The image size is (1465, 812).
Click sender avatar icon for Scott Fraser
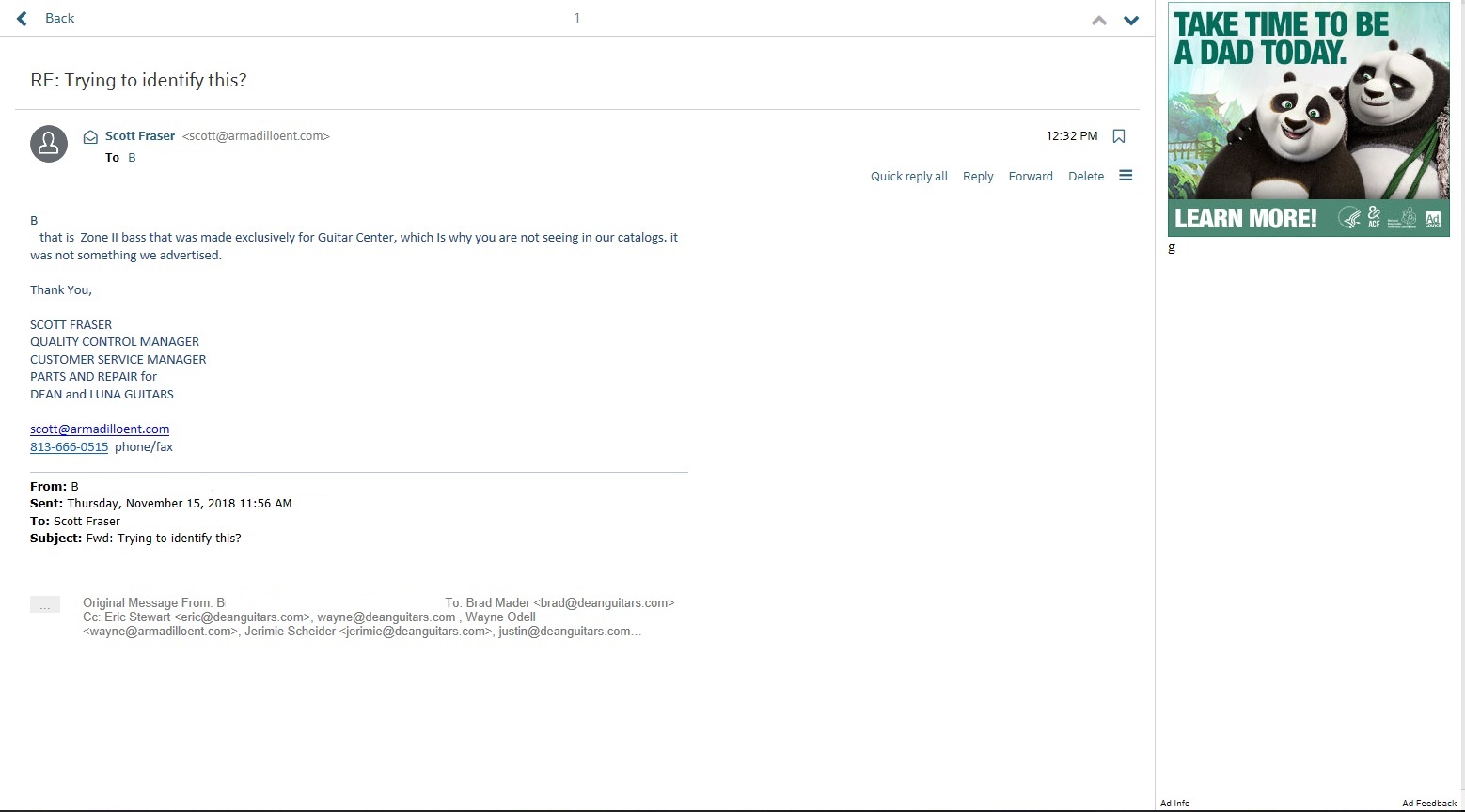pos(49,144)
